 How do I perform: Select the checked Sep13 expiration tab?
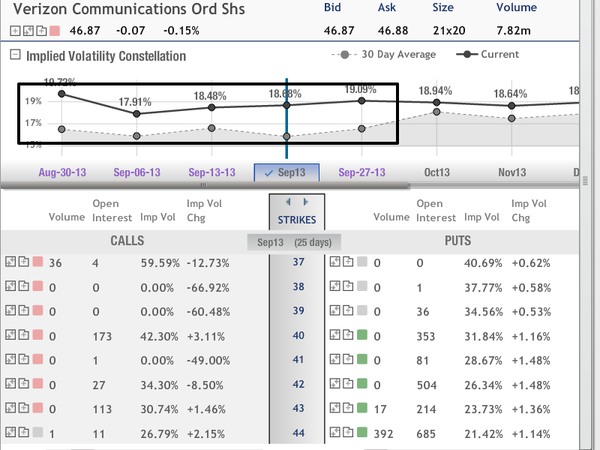tap(287, 173)
